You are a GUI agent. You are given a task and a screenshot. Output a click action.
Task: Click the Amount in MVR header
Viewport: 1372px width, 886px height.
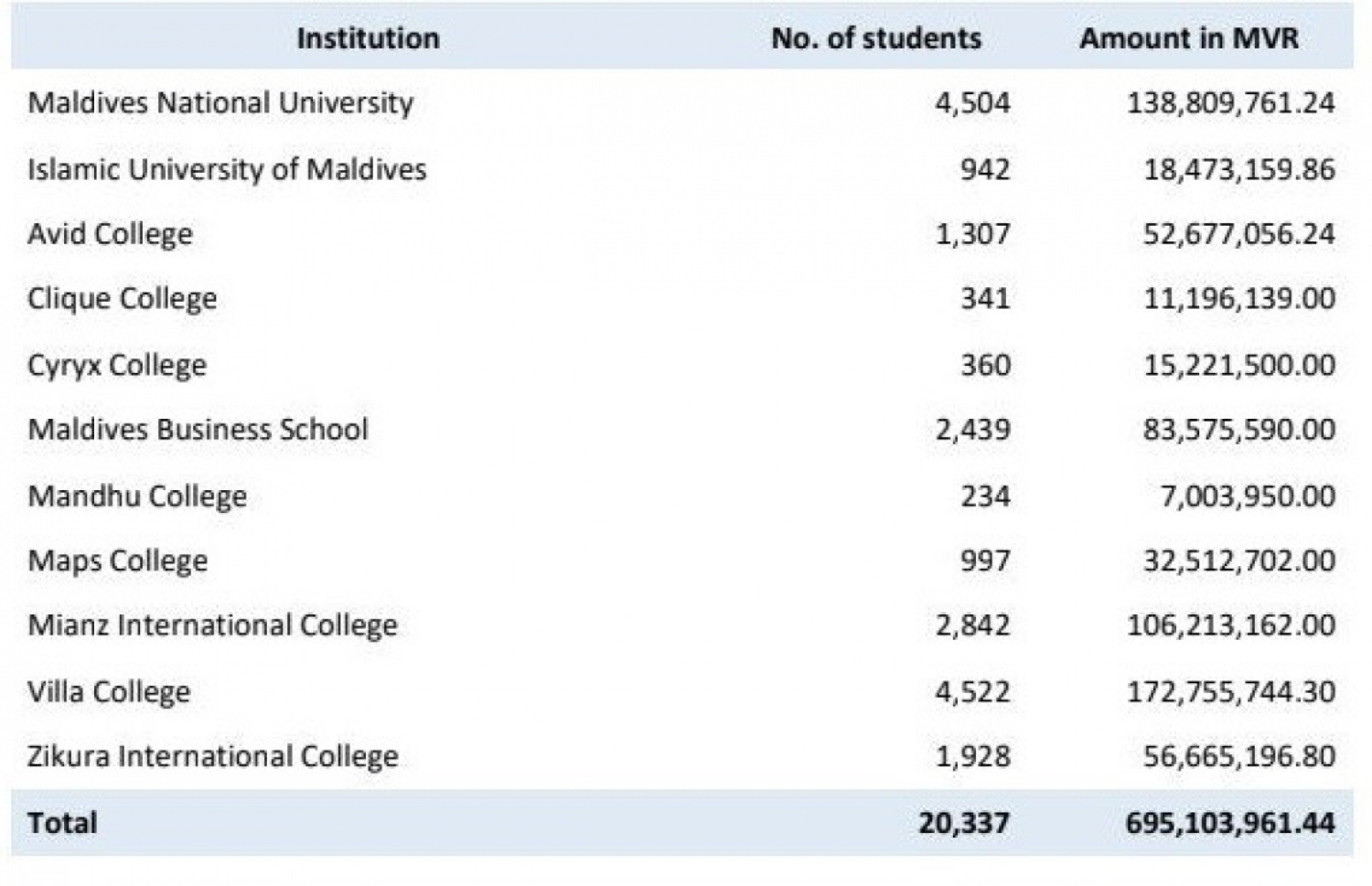(x=1188, y=38)
